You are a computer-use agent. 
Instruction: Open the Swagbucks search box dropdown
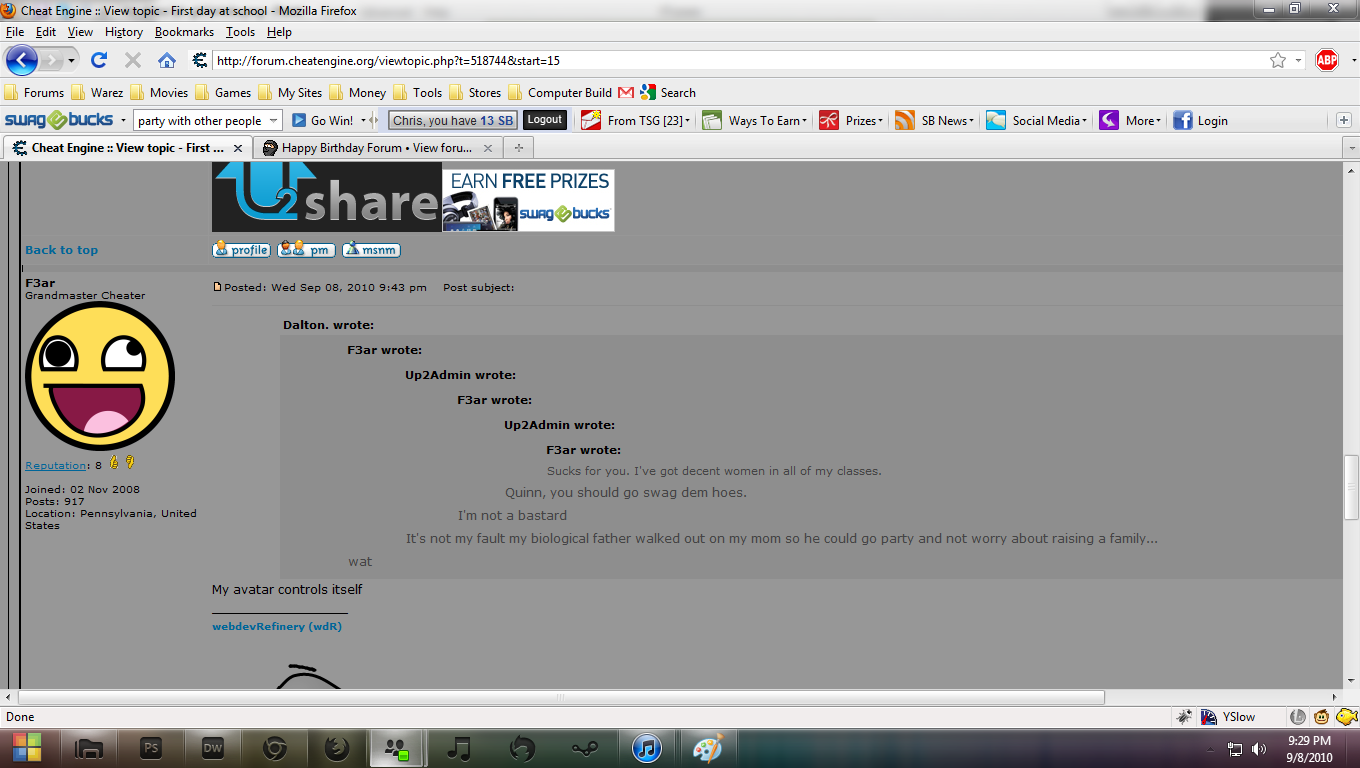point(274,121)
